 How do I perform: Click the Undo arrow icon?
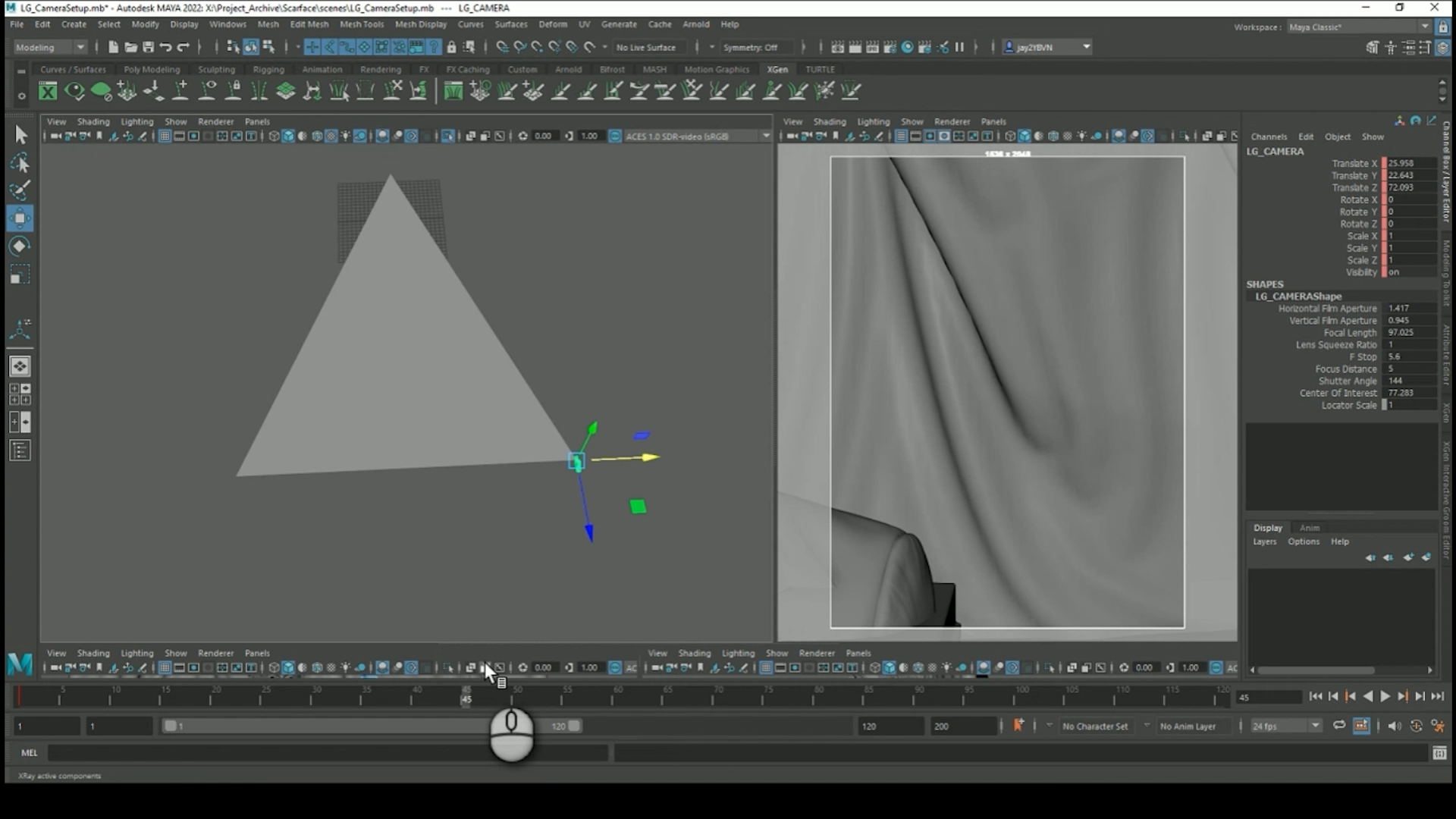[x=165, y=47]
